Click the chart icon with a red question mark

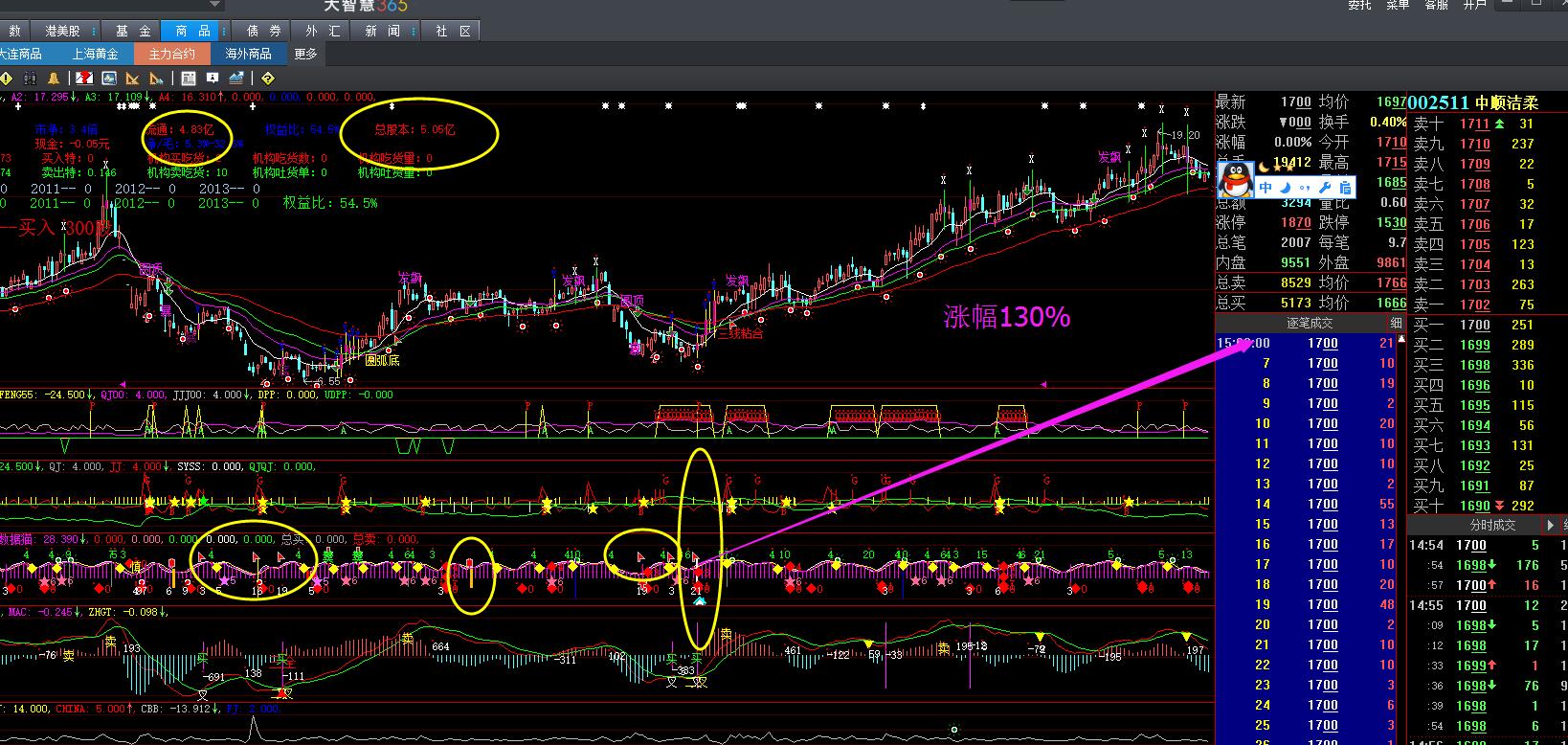(84, 79)
